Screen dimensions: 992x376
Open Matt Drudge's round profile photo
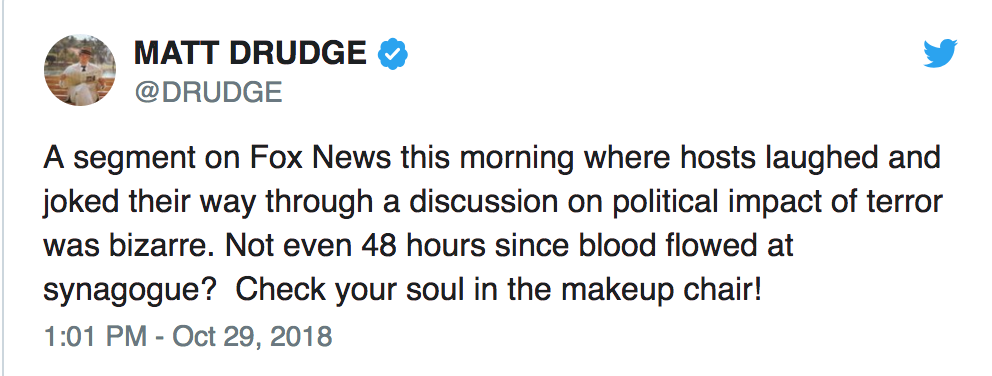click(80, 70)
